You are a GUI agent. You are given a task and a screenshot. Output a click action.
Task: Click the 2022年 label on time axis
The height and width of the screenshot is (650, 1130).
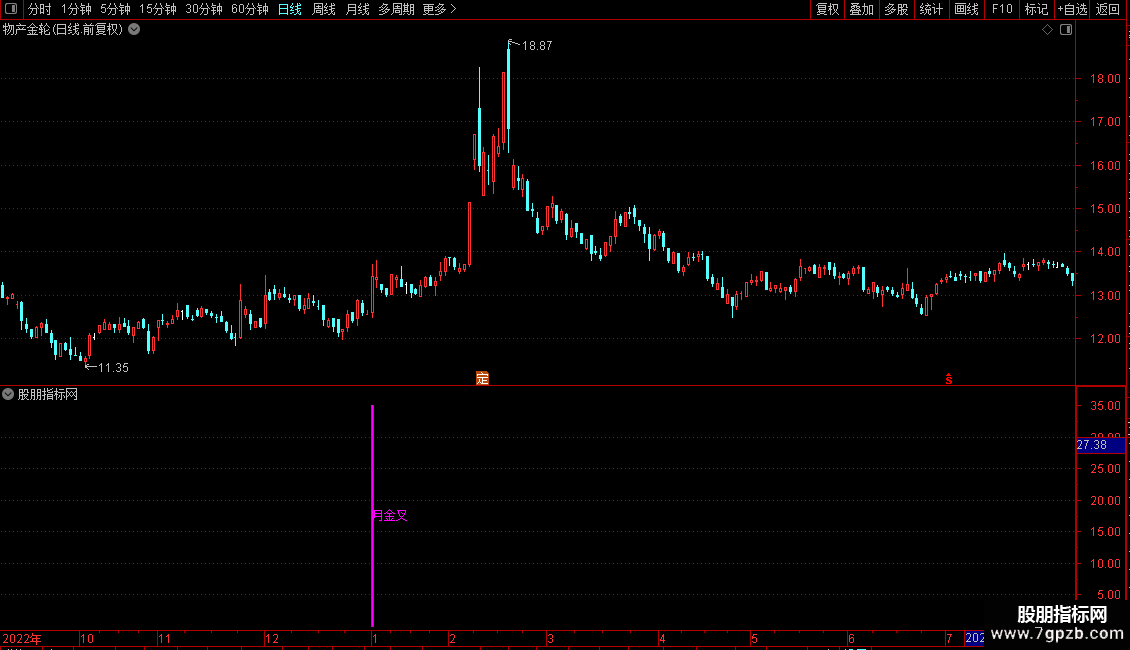pyautogui.click(x=22, y=638)
